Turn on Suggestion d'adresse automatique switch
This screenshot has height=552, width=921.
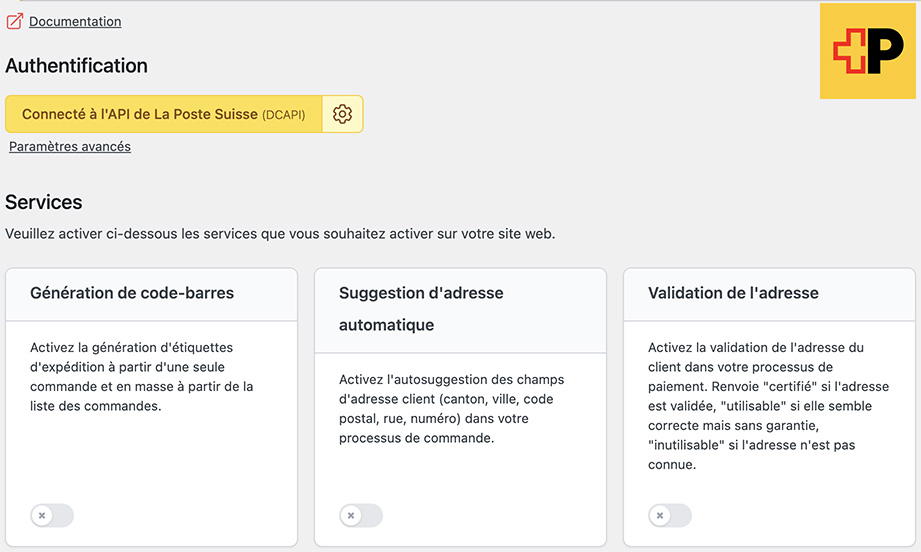361,516
